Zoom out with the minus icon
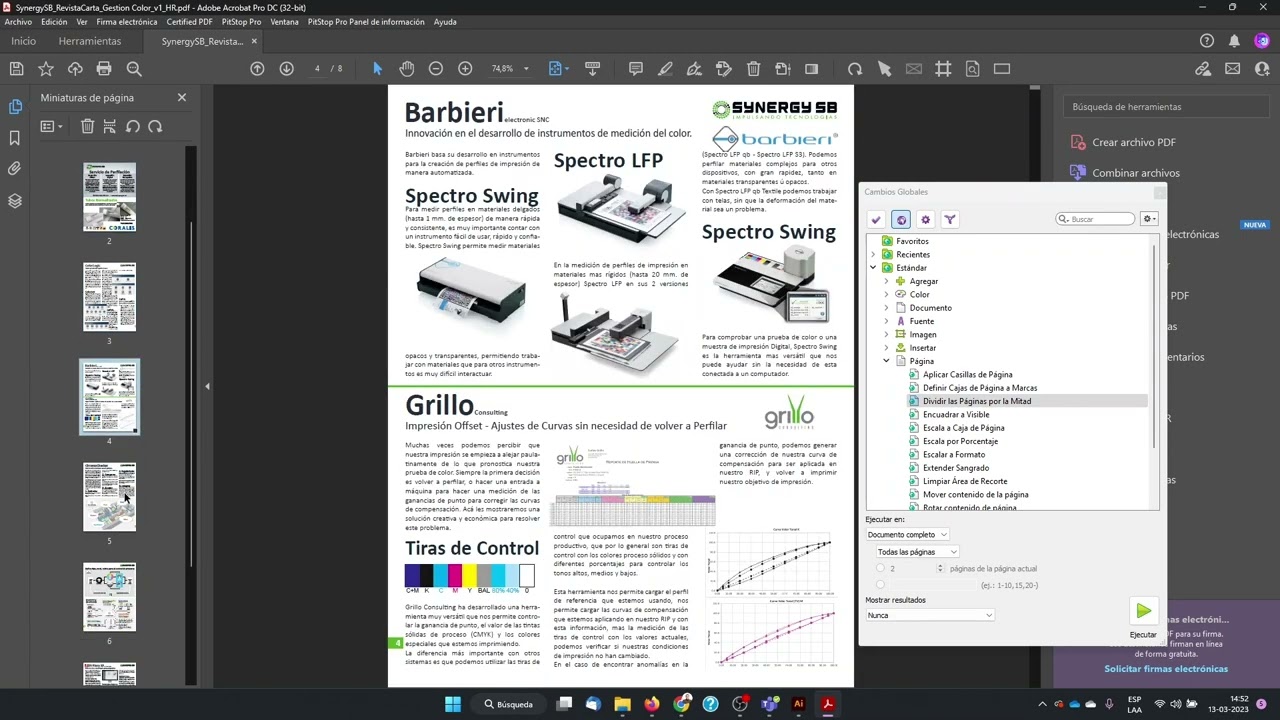 pyautogui.click(x=436, y=69)
